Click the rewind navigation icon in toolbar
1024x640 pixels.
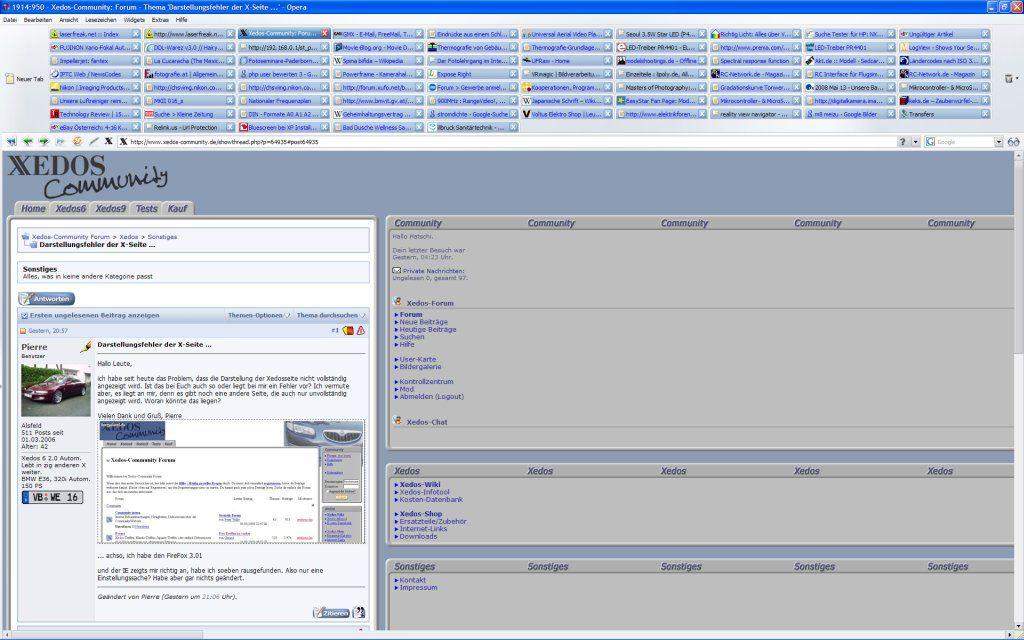(x=11, y=142)
